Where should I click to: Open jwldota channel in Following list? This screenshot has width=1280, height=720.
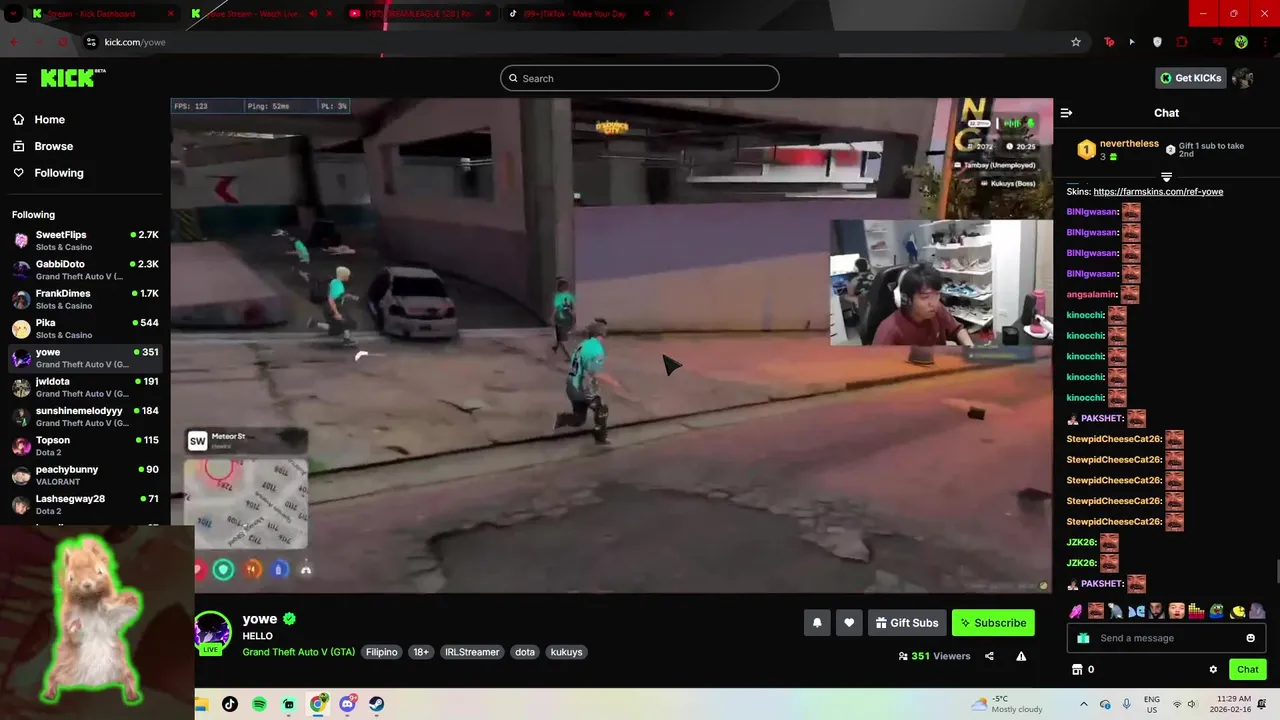coord(85,387)
